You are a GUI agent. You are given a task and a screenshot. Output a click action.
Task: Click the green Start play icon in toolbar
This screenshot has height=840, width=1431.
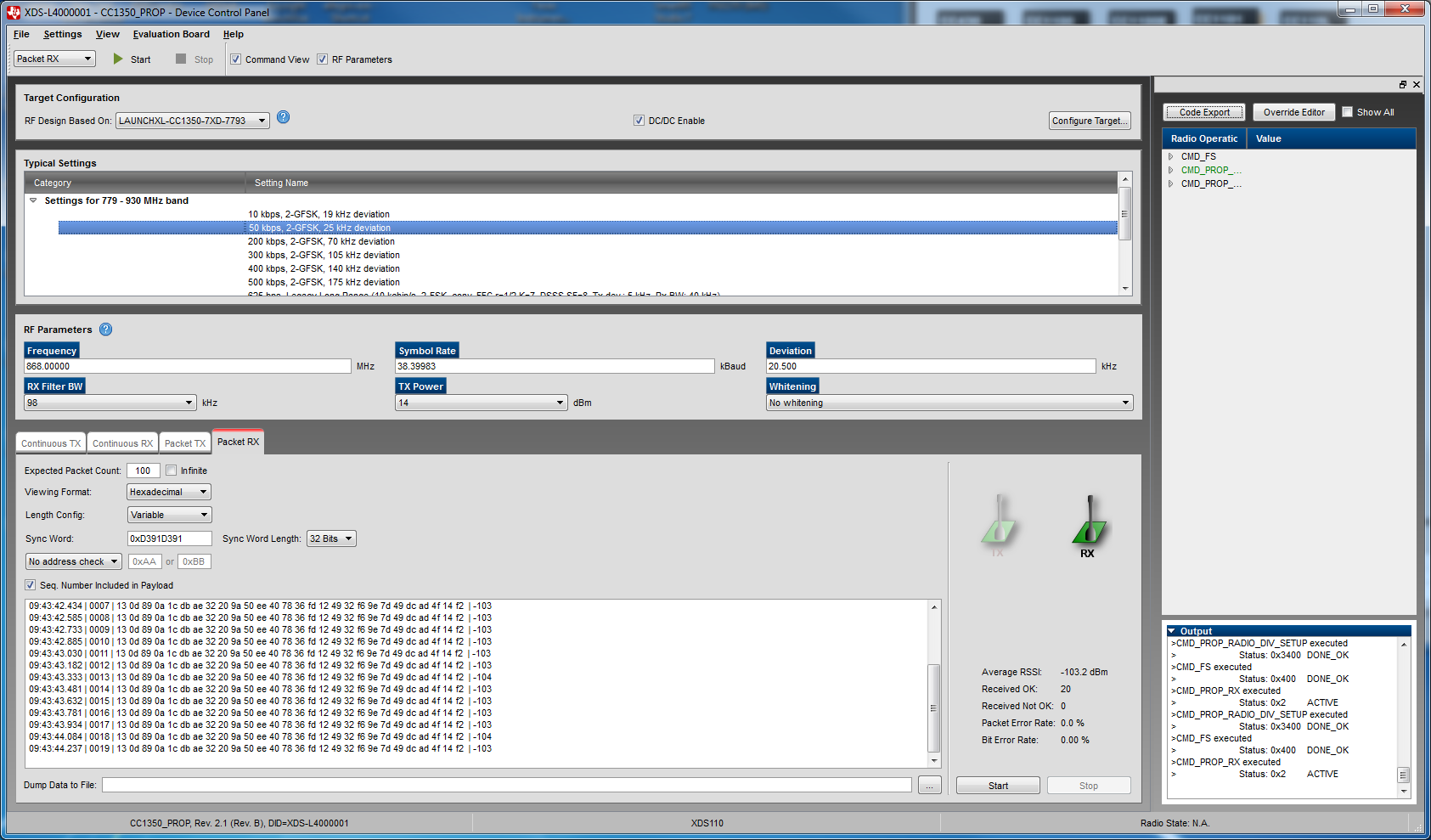[118, 59]
